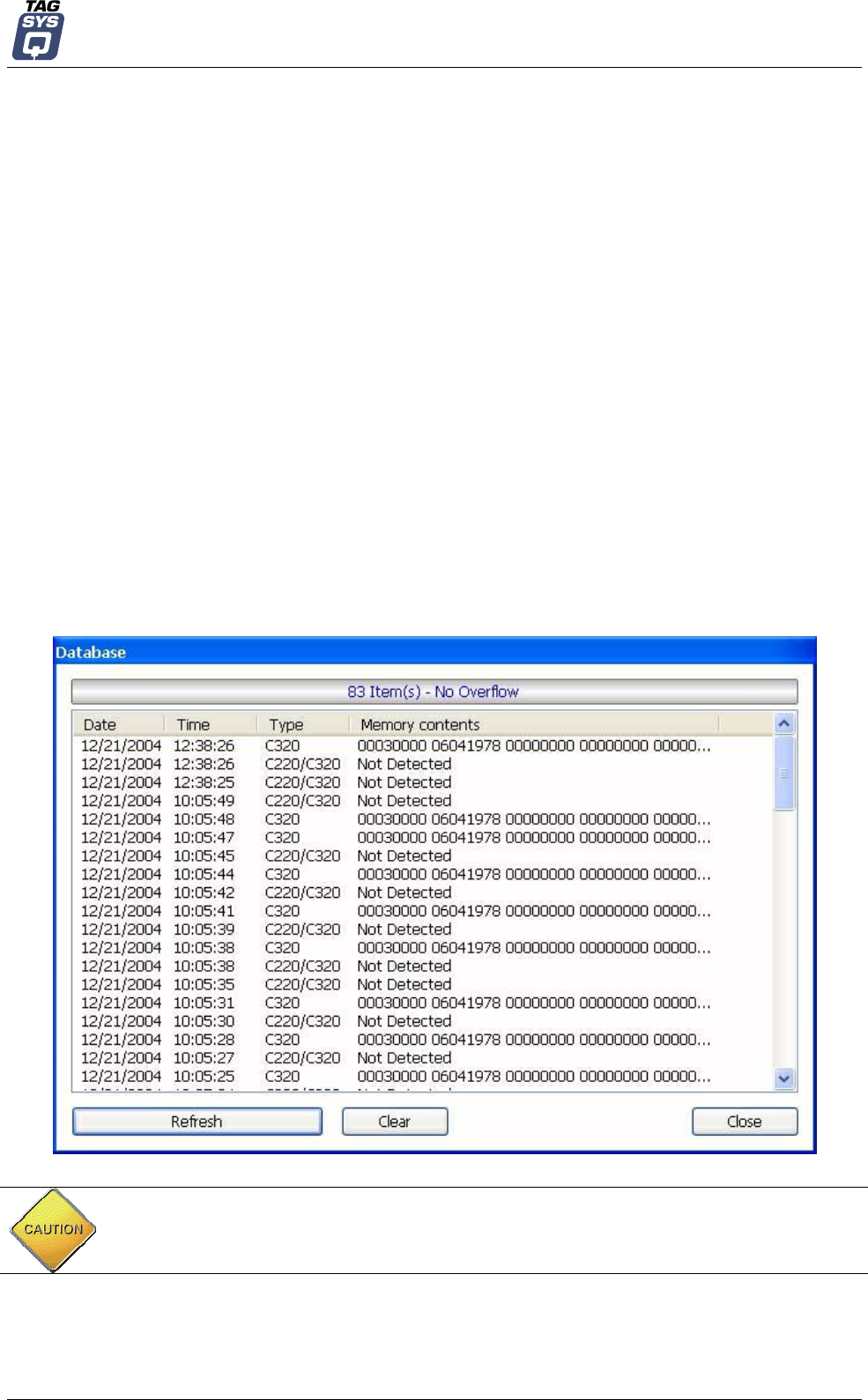Click the Clear button
Image resolution: width=868 pixels, height=1400 pixels.
click(x=395, y=1122)
